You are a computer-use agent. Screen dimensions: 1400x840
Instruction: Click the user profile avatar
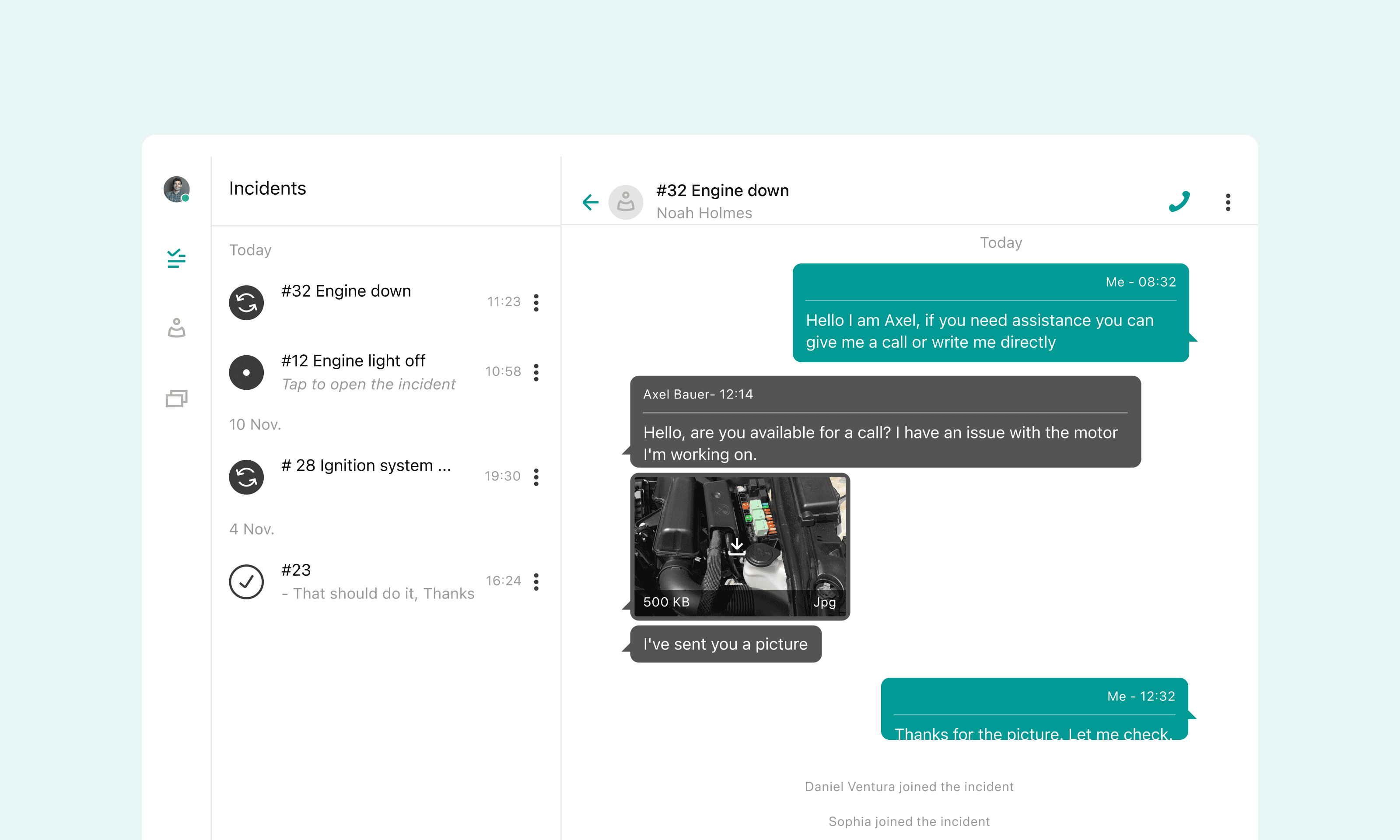(176, 189)
